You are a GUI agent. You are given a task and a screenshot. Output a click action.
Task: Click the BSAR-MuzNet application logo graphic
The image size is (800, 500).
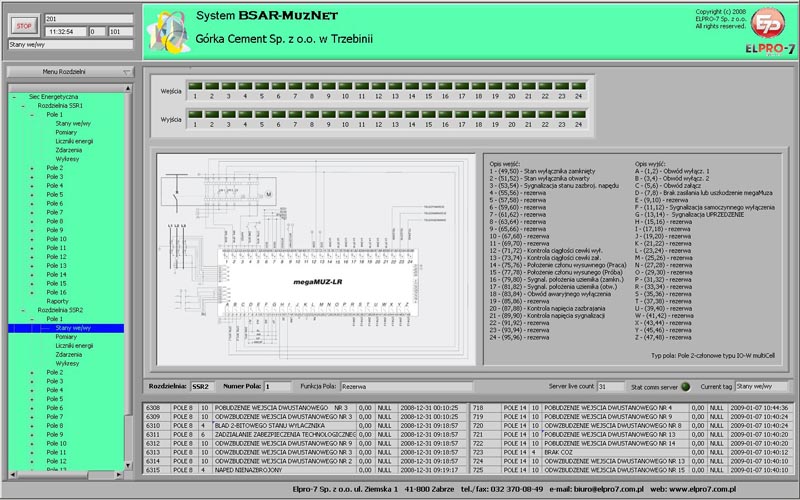pos(168,32)
